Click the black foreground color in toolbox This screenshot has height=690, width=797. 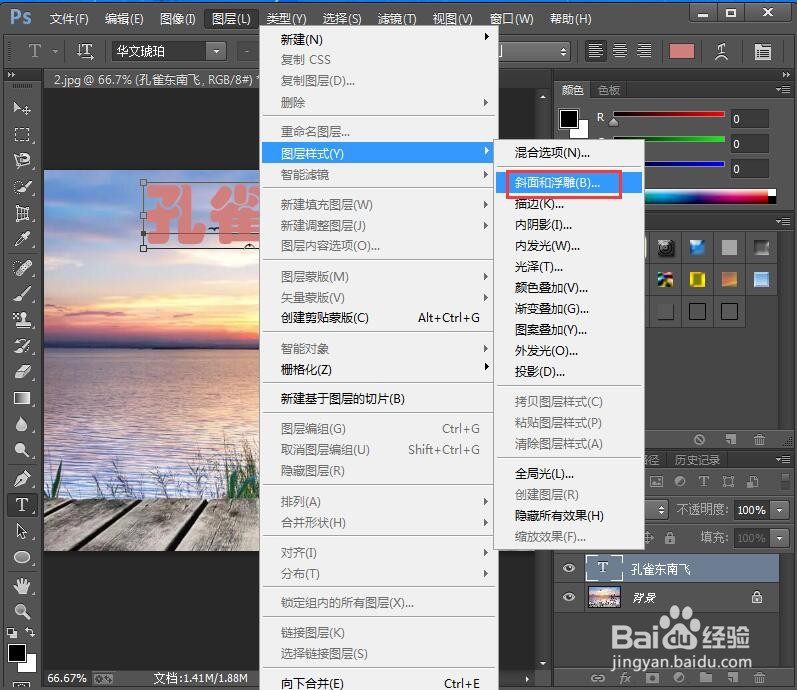[x=16, y=652]
